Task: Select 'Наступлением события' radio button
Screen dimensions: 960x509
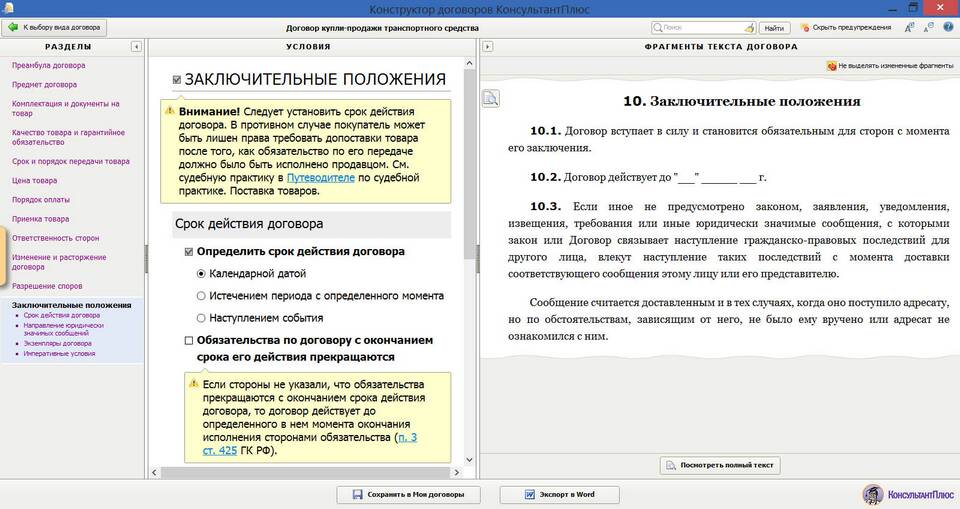Action: [x=201, y=318]
